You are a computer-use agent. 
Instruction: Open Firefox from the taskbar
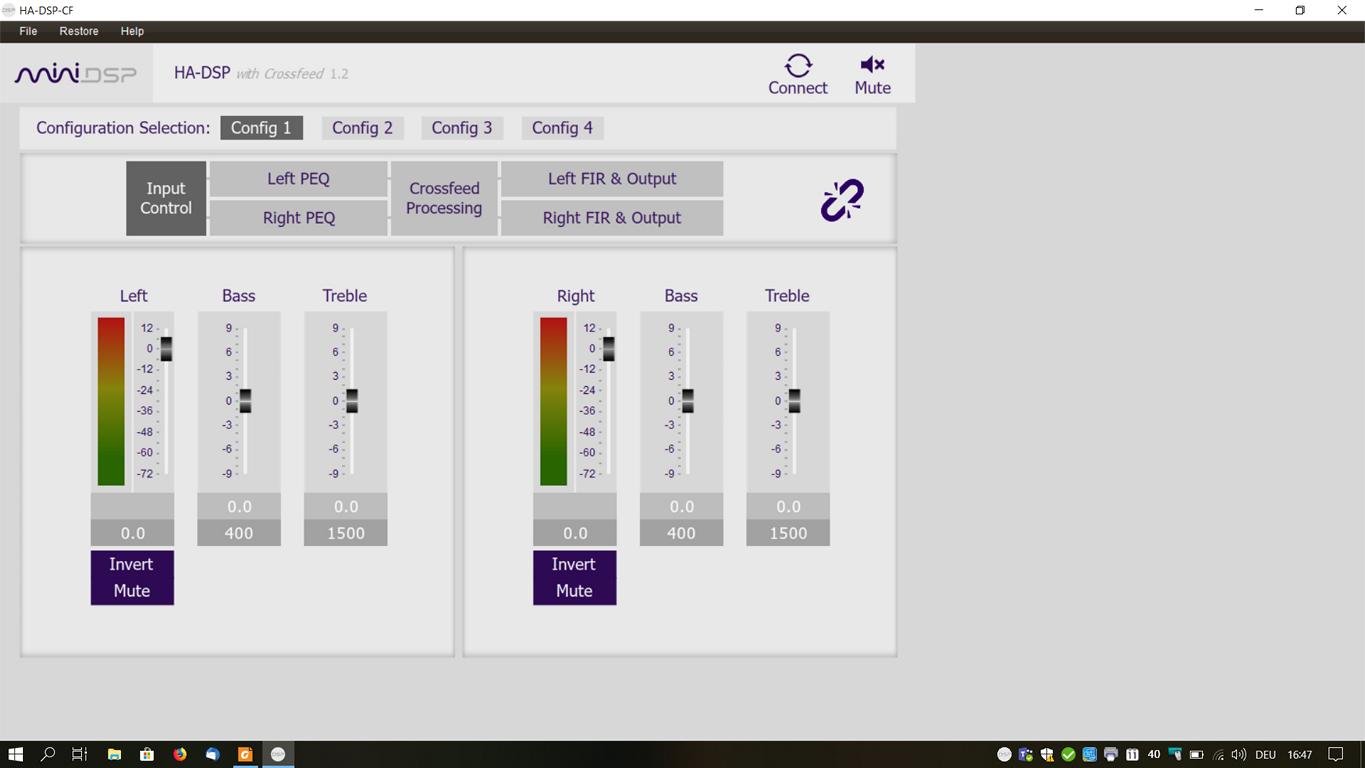180,754
